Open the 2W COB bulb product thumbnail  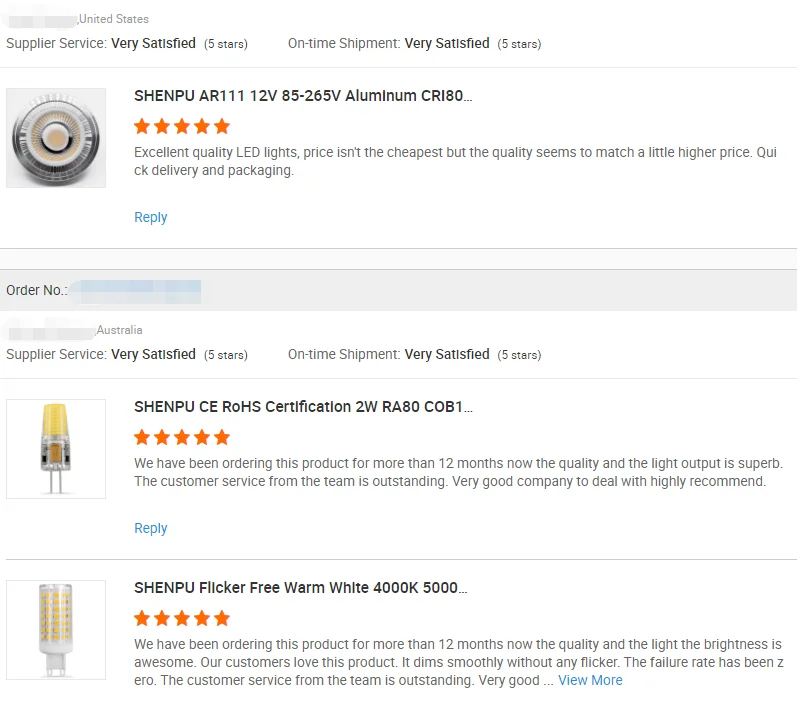click(56, 449)
